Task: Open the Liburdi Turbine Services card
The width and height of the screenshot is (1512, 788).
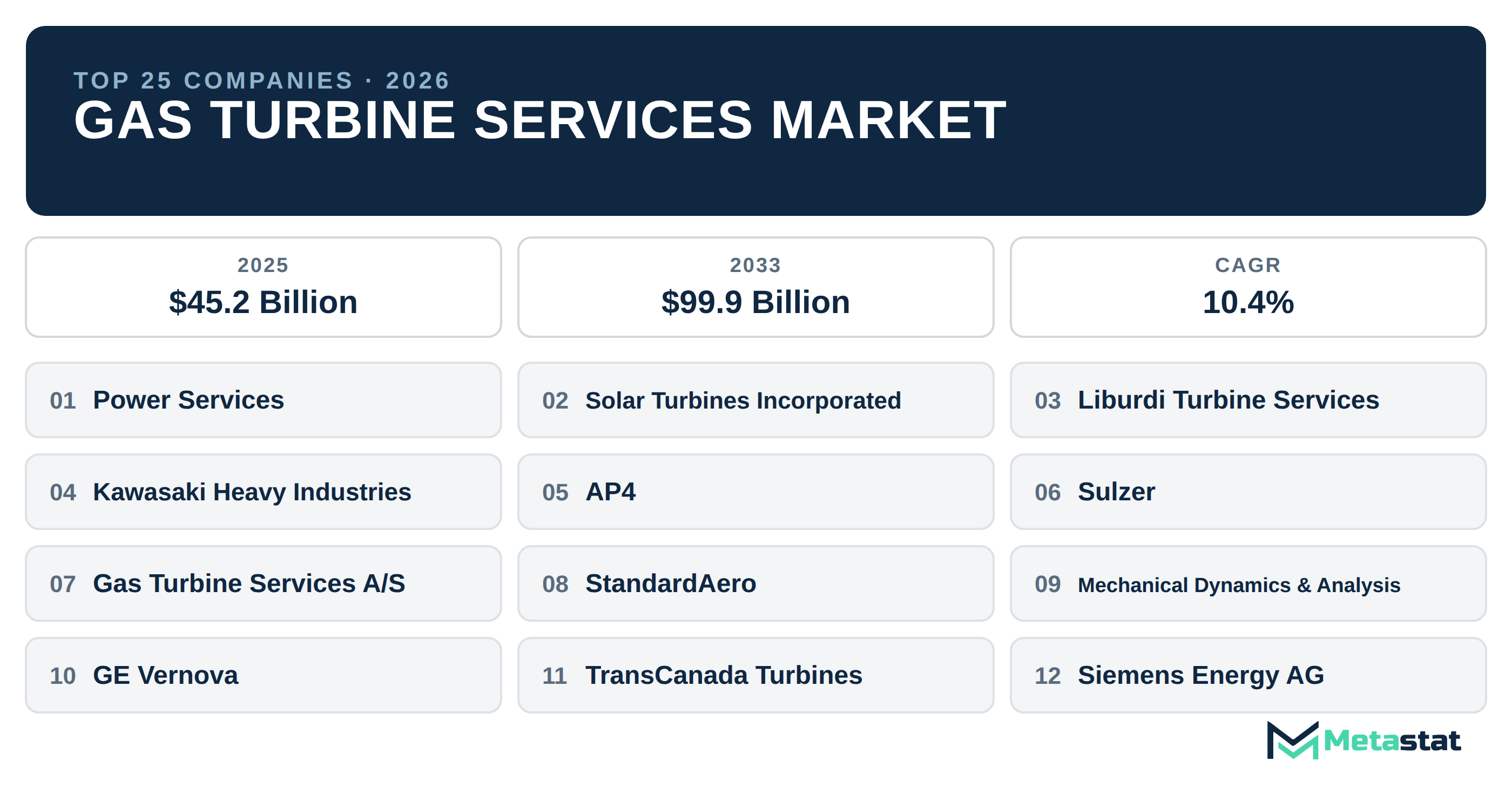Action: [x=1248, y=400]
